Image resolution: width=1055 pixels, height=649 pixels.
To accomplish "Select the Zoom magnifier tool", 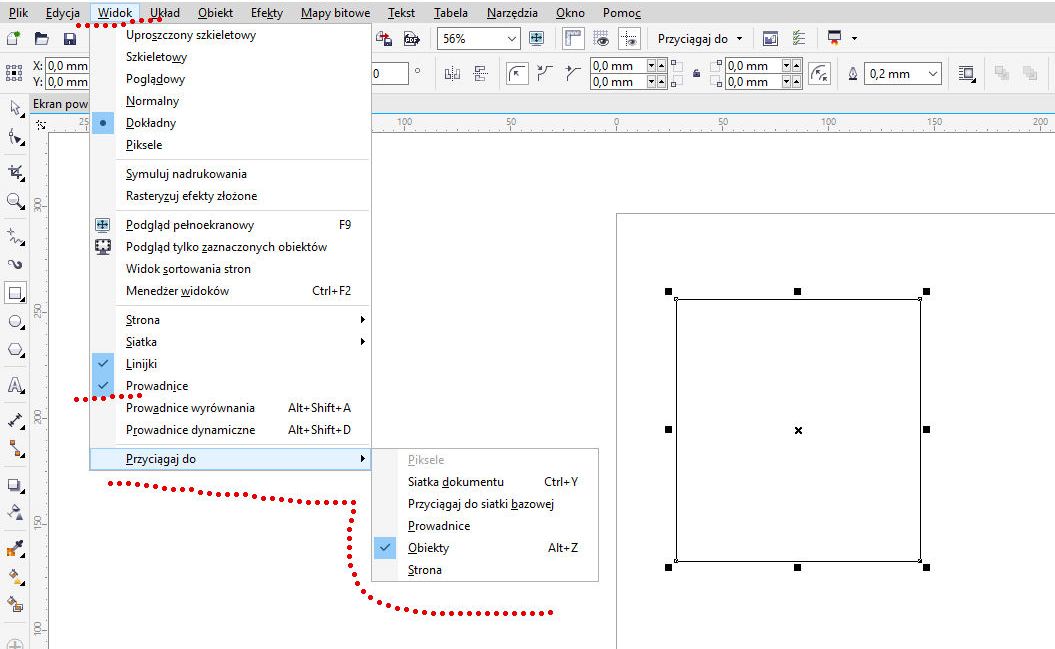I will [15, 201].
